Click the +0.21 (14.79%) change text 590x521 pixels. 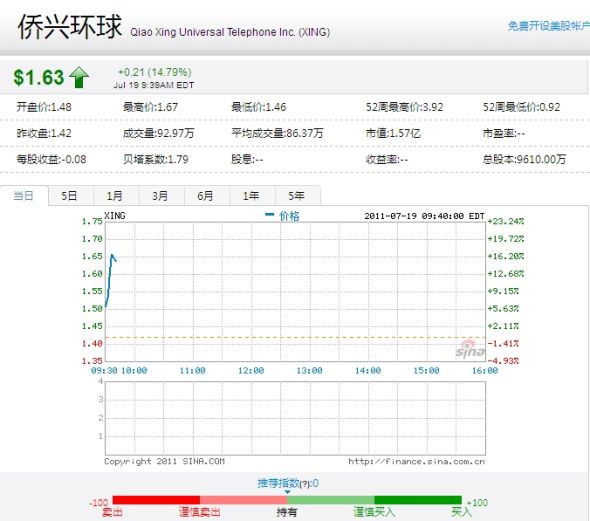tap(155, 72)
